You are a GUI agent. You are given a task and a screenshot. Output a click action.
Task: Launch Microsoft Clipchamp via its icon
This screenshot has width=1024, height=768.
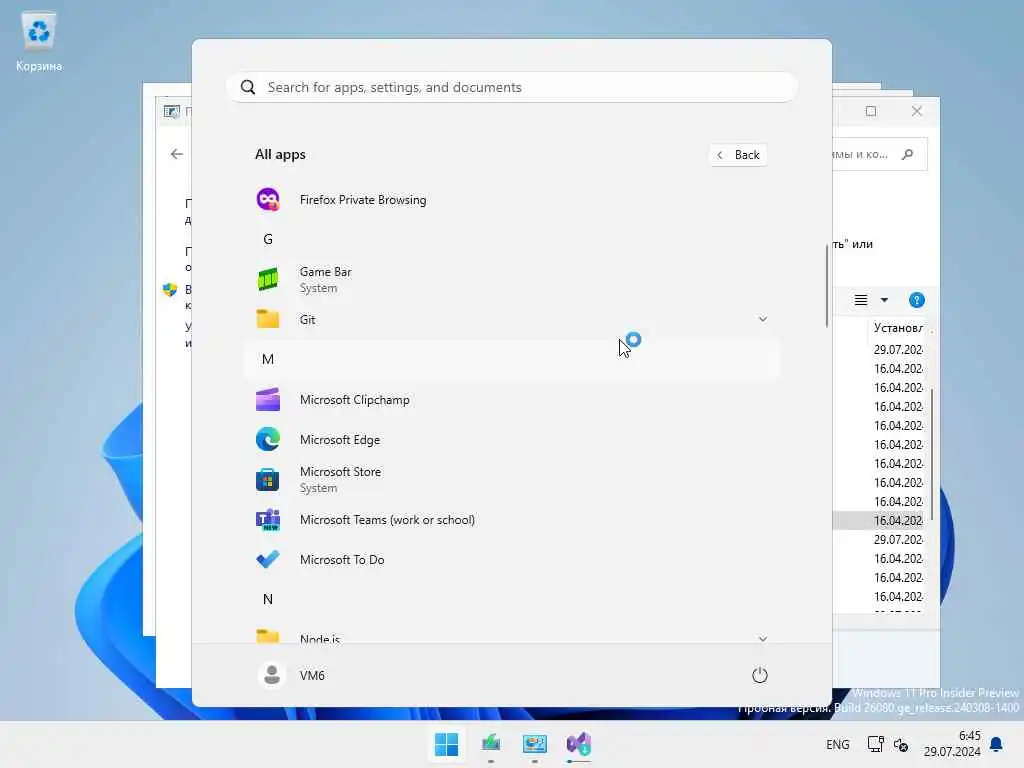pyautogui.click(x=268, y=400)
